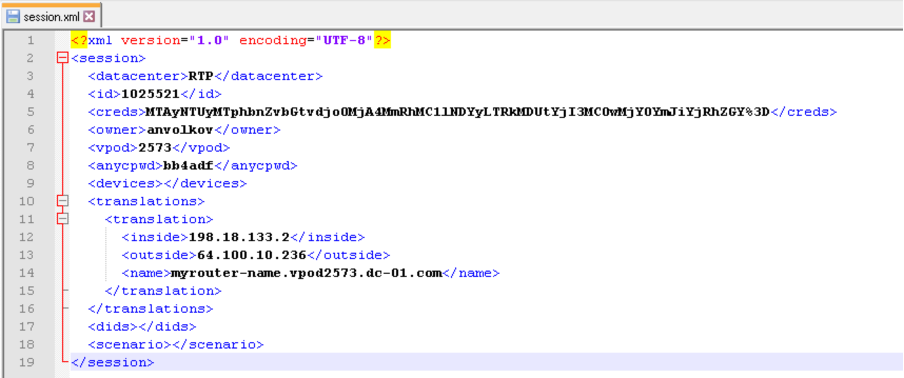Click the anycpwd value bb4adf

(189, 165)
